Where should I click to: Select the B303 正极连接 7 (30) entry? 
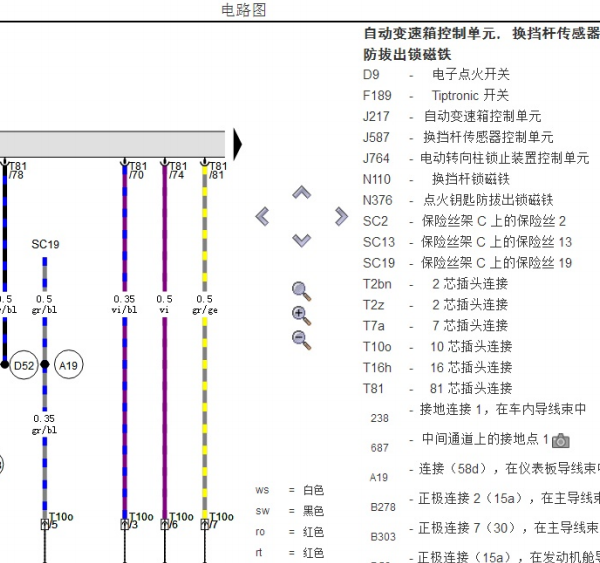point(485,532)
